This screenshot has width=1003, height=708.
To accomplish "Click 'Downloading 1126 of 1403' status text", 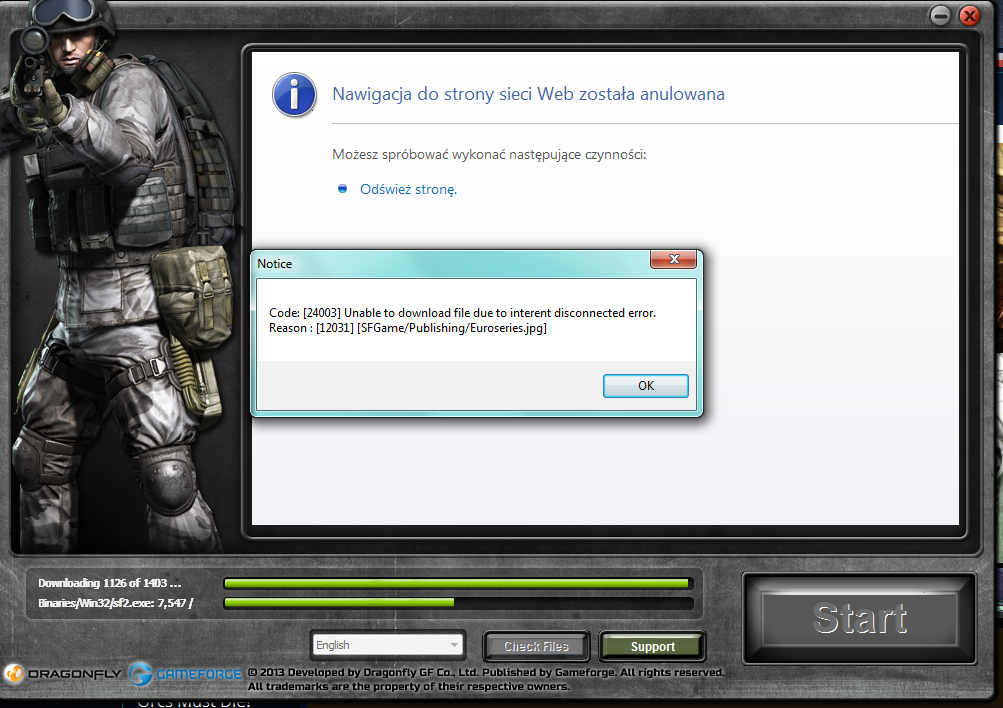I will pyautogui.click(x=109, y=583).
